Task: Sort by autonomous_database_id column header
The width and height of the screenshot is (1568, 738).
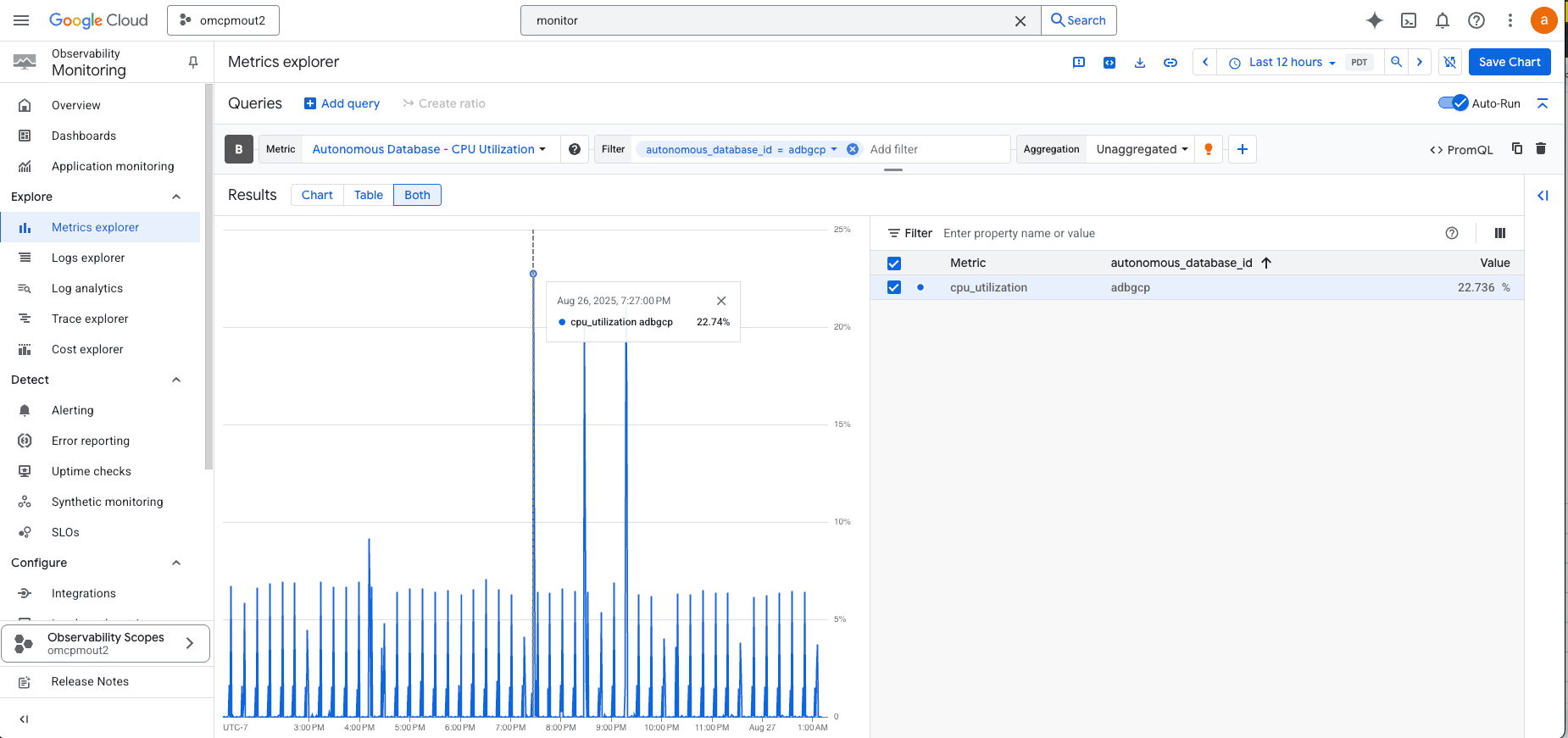Action: [x=1191, y=263]
